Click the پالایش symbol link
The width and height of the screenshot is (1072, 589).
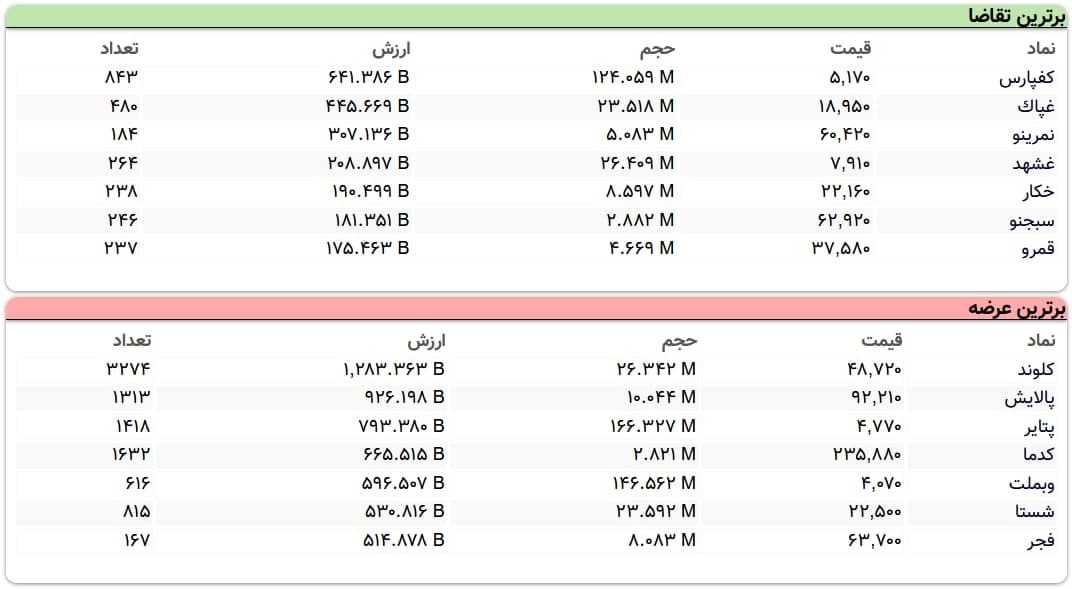pyautogui.click(x=1030, y=399)
